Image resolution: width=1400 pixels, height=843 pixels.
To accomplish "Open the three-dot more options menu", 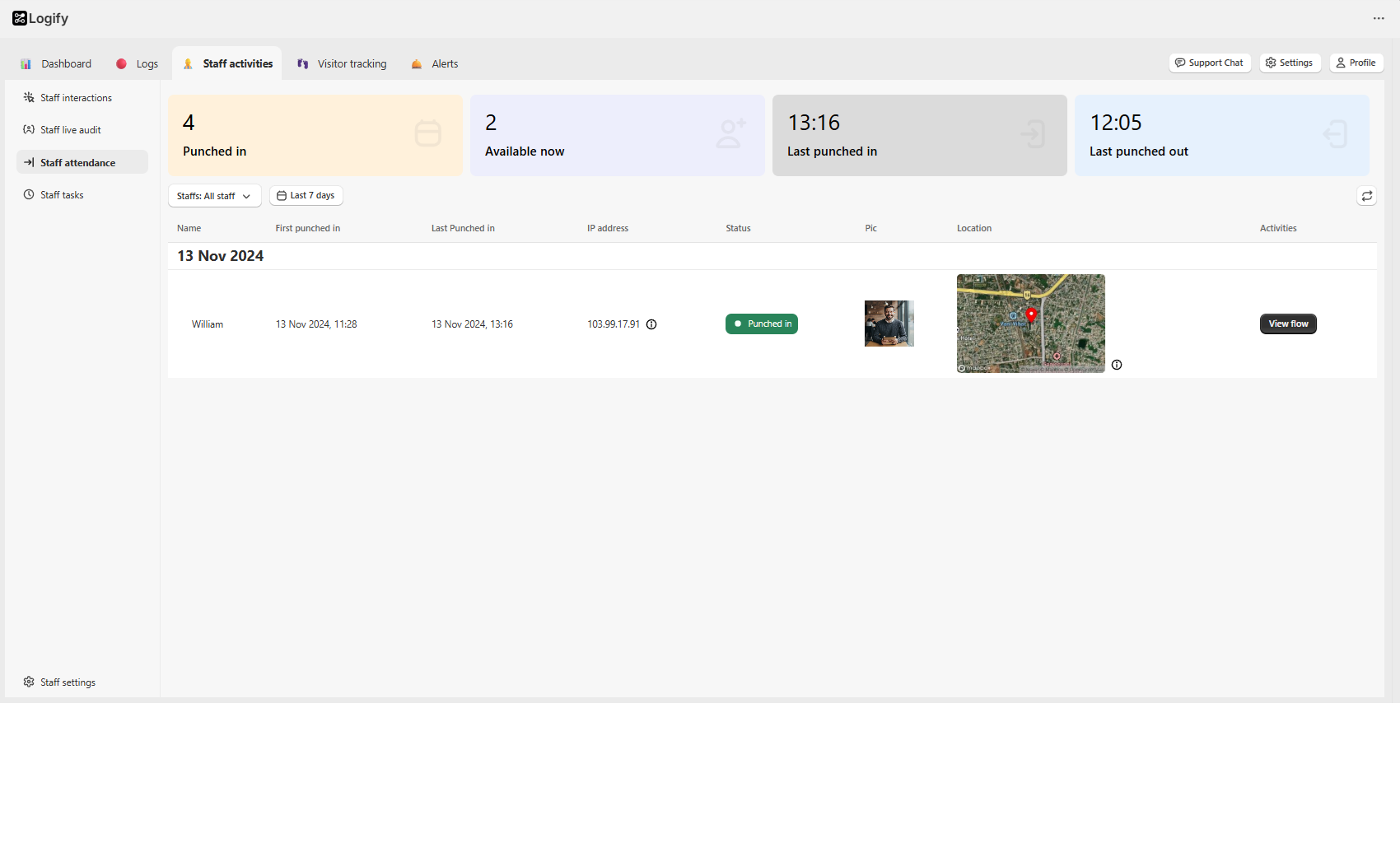I will point(1379,18).
